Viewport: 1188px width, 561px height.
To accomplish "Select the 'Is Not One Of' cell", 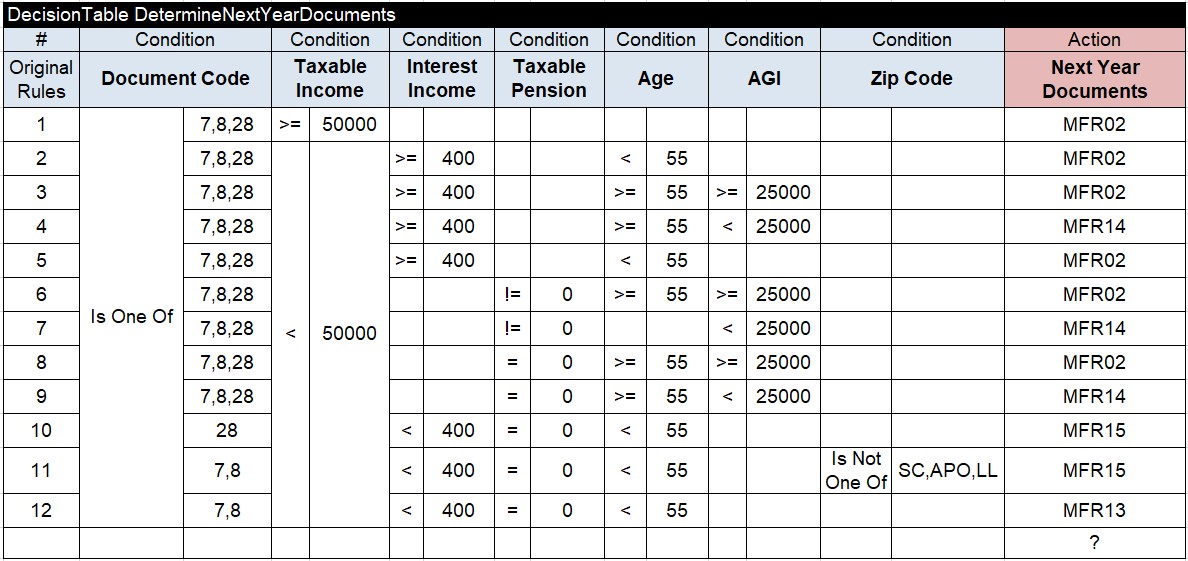I will [x=855, y=470].
